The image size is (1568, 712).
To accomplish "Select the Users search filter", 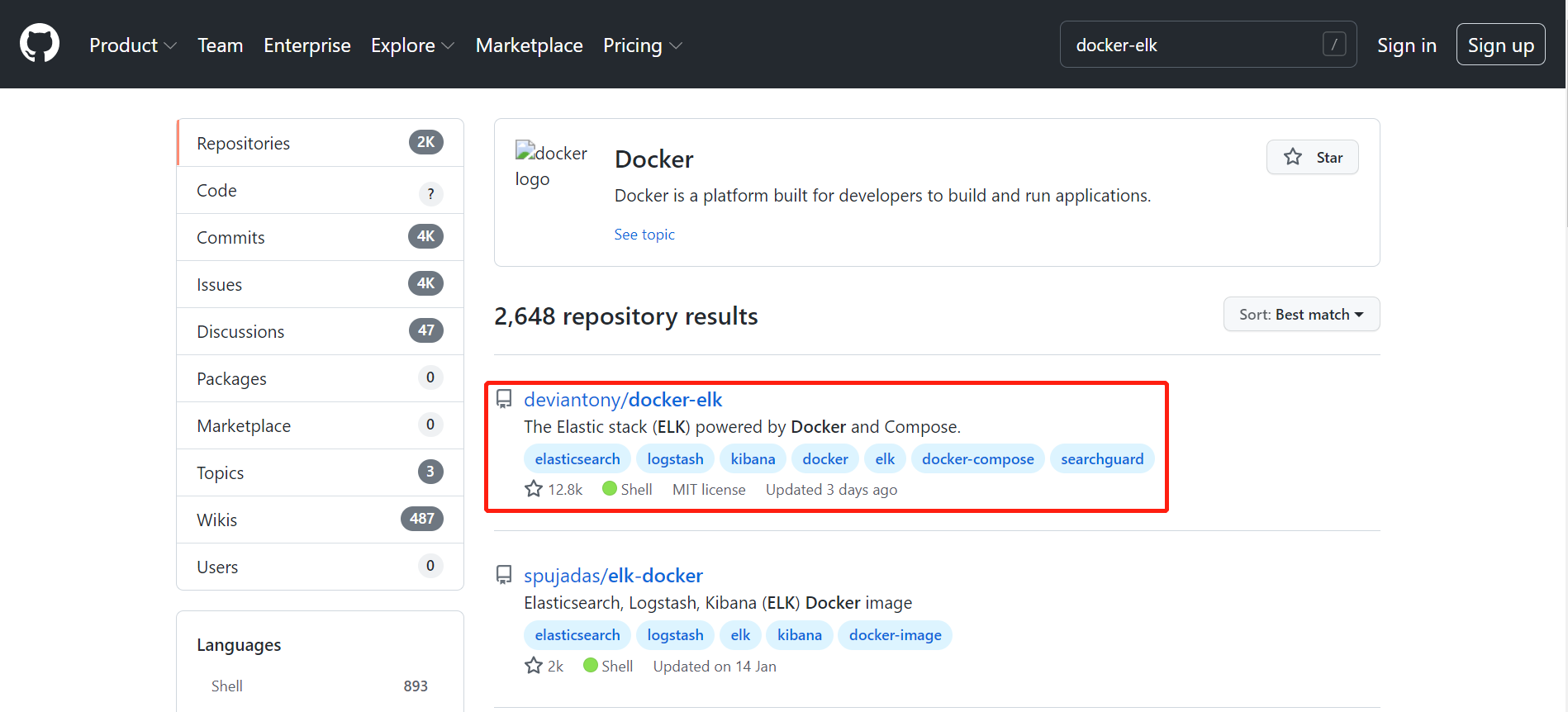I will [321, 567].
